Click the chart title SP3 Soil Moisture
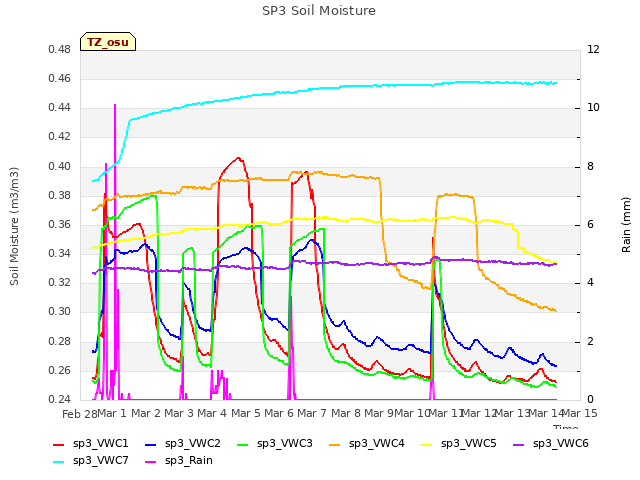This screenshot has width=640, height=480. pyautogui.click(x=319, y=11)
